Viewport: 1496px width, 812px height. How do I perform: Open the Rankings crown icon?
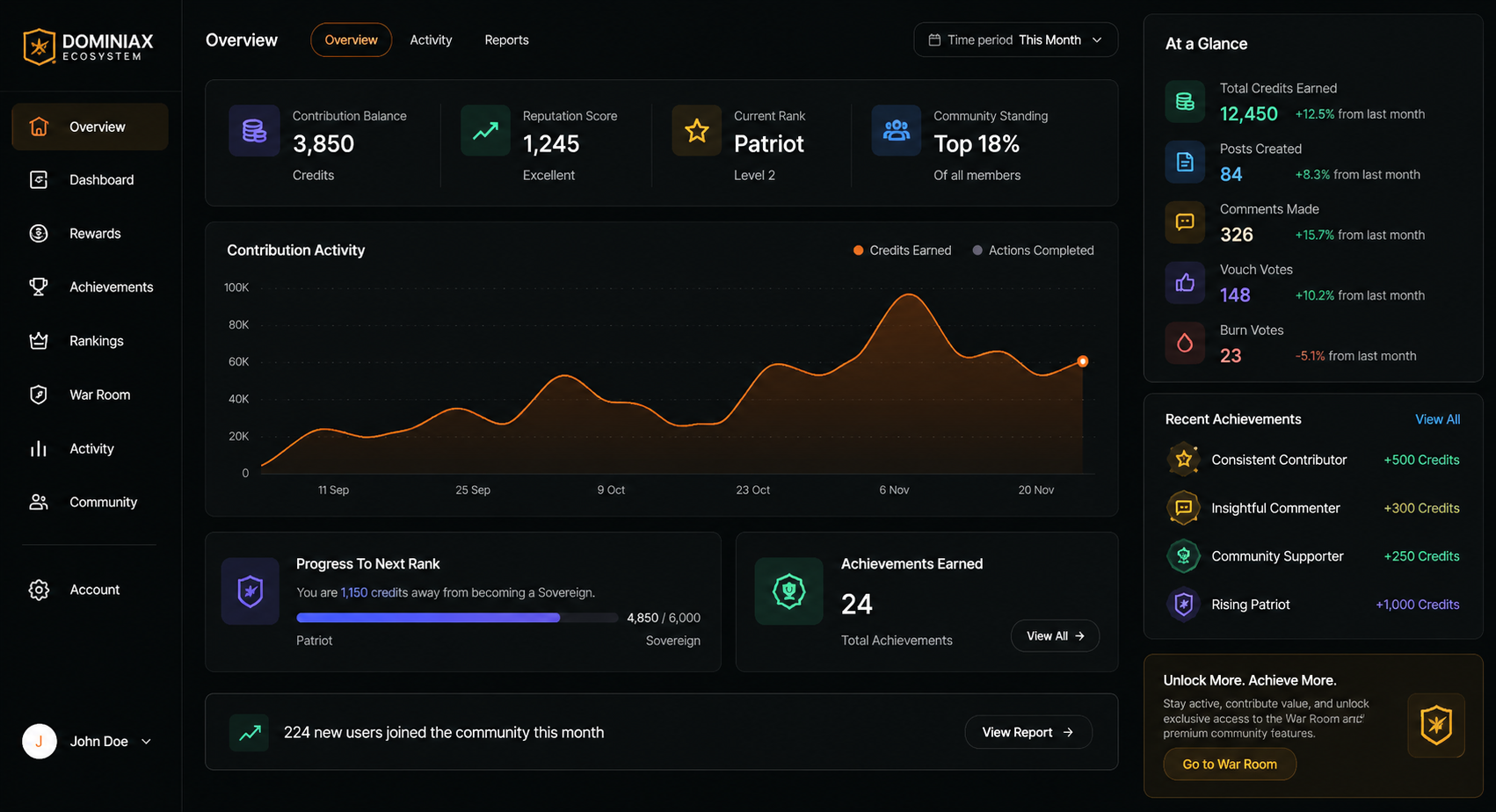click(39, 341)
